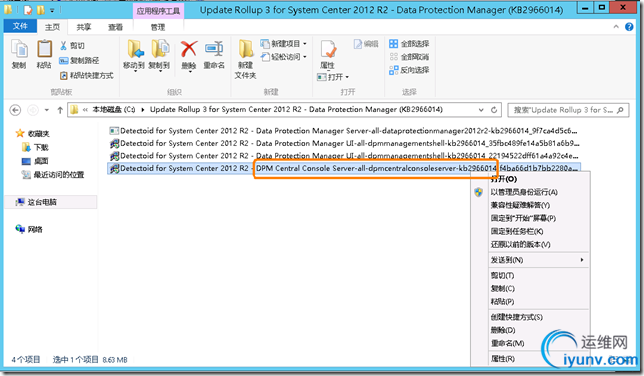Open the Copy to (复制到) folder button
Viewport: 644px width, 376px height.
click(159, 55)
